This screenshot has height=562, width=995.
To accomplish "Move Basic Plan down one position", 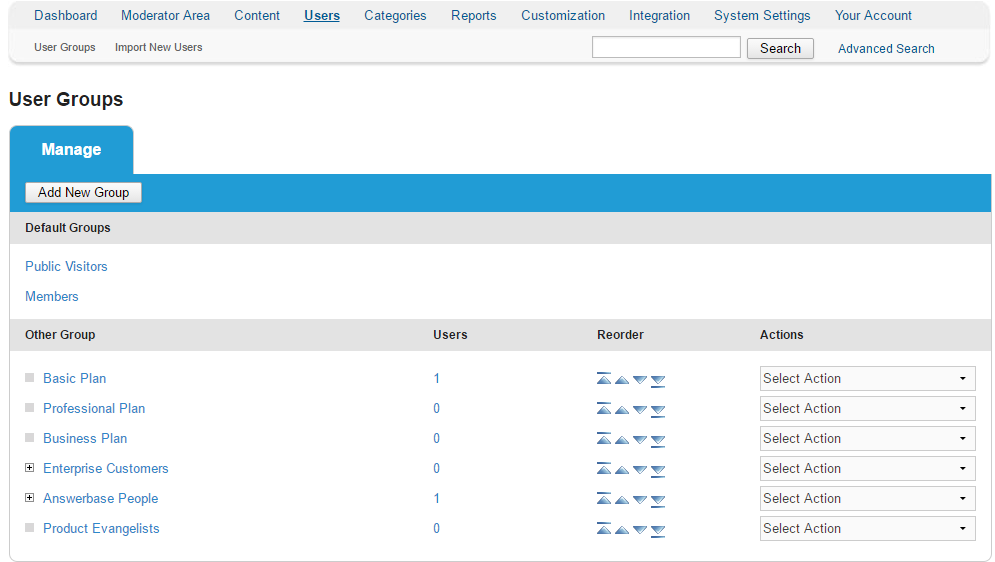I will pyautogui.click(x=640, y=379).
